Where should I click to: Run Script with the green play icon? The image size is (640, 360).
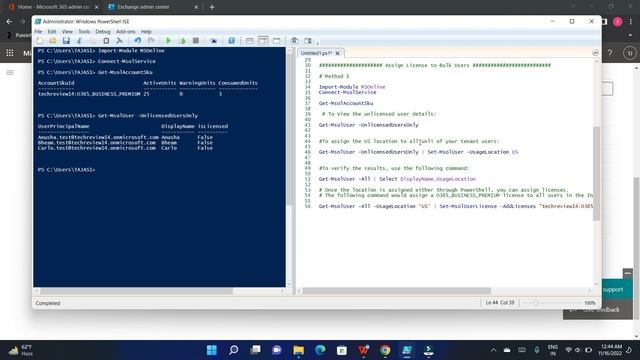pos(168,41)
